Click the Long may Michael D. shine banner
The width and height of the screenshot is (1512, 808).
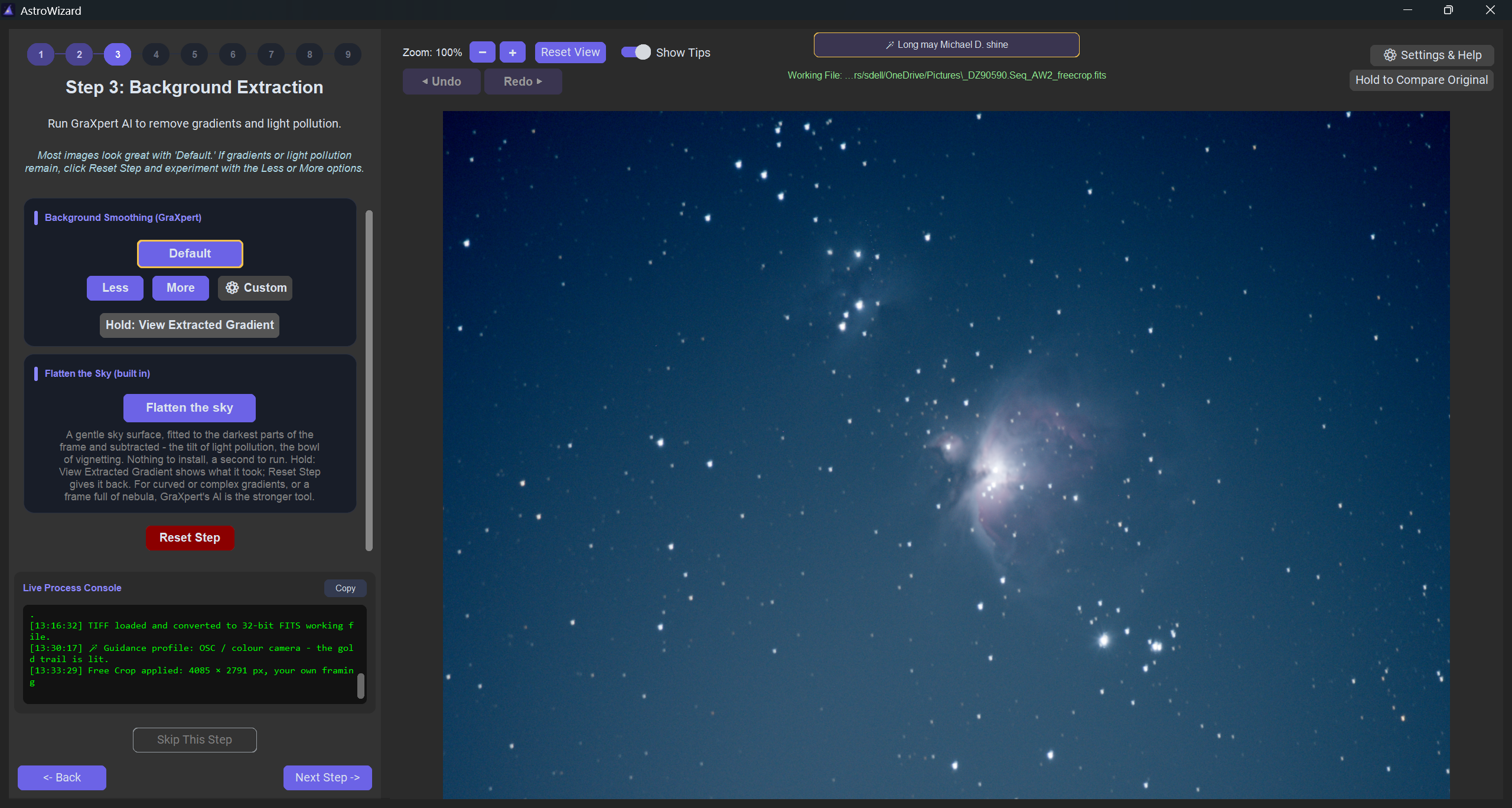click(946, 45)
